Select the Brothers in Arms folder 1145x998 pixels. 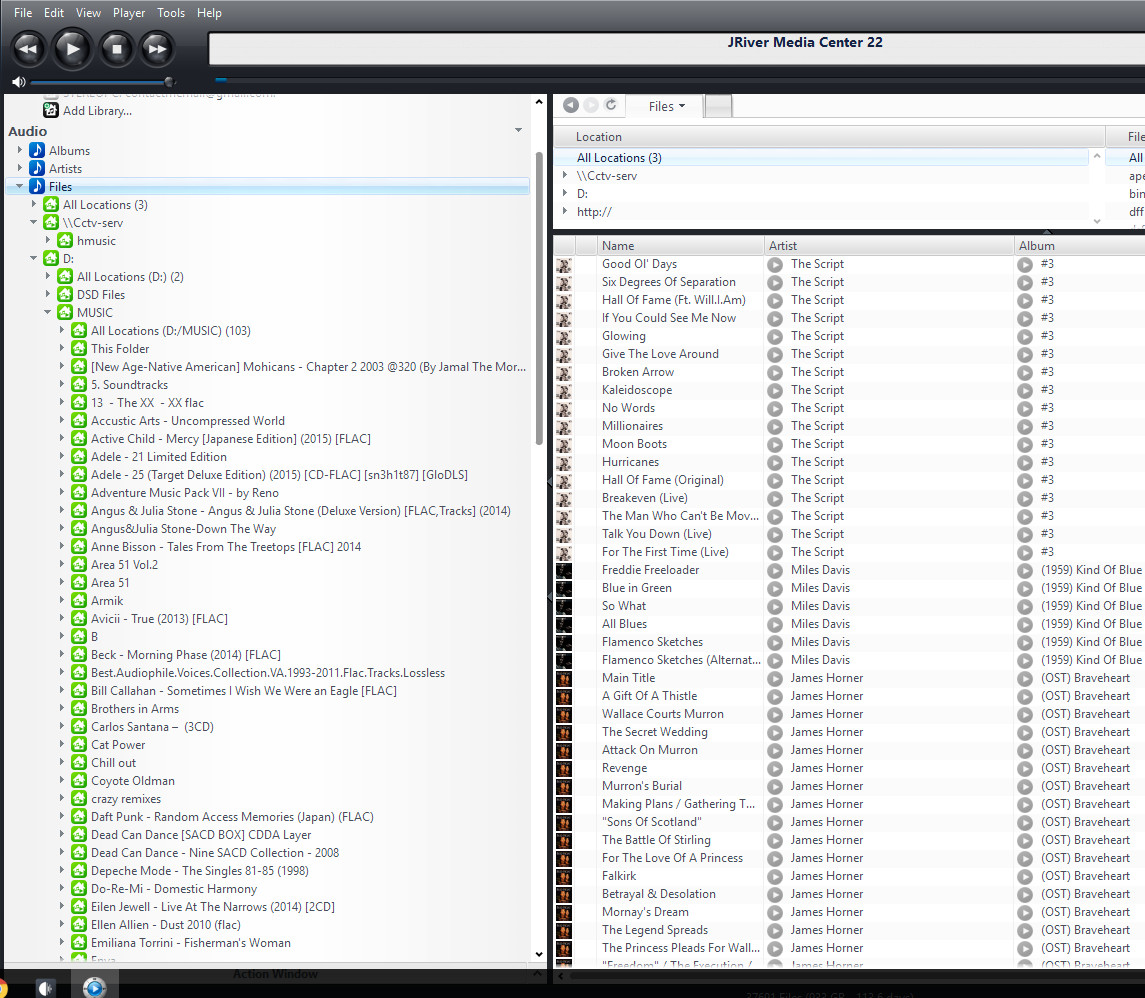click(134, 708)
